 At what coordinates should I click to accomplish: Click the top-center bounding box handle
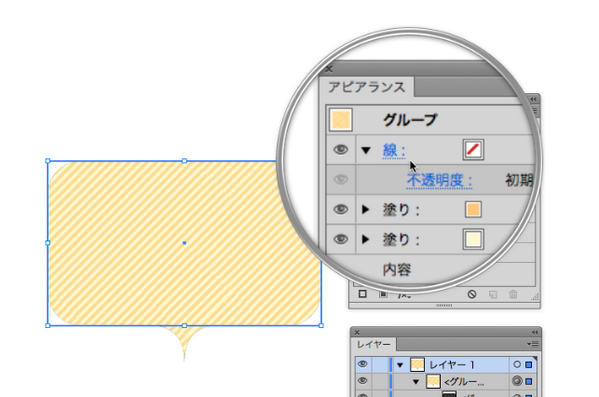pyautogui.click(x=185, y=161)
